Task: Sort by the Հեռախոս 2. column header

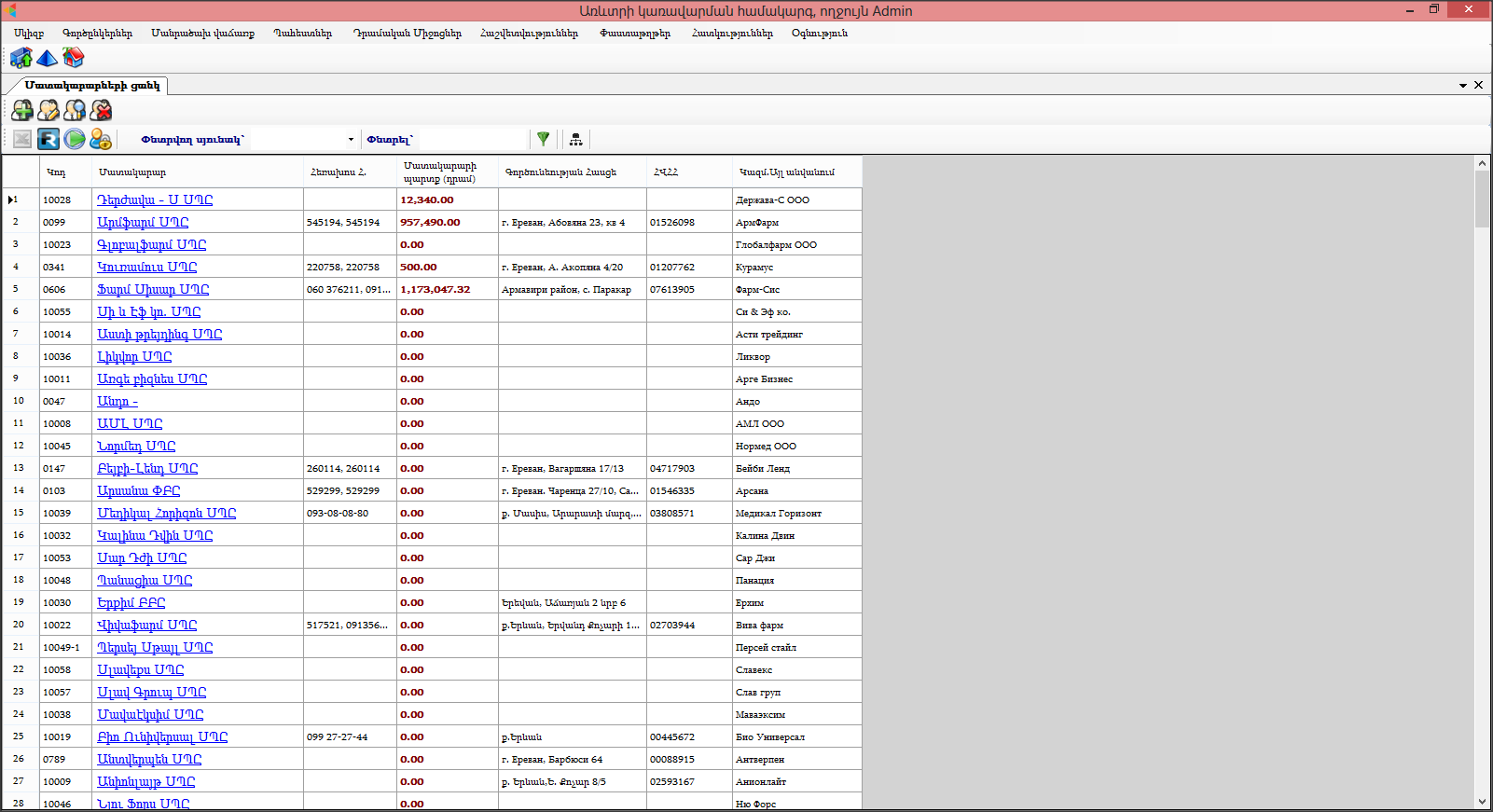Action: [x=351, y=172]
